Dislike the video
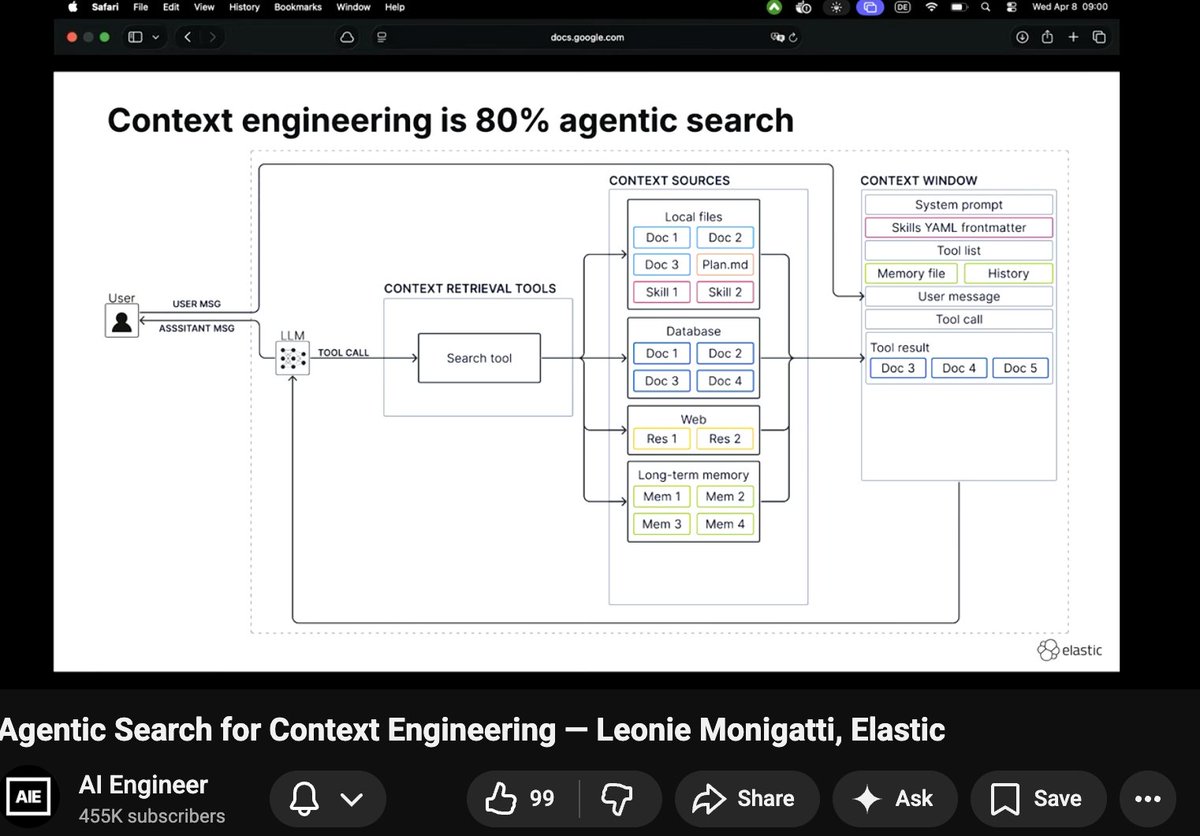Viewport: 1200px width, 836px height. click(x=615, y=798)
